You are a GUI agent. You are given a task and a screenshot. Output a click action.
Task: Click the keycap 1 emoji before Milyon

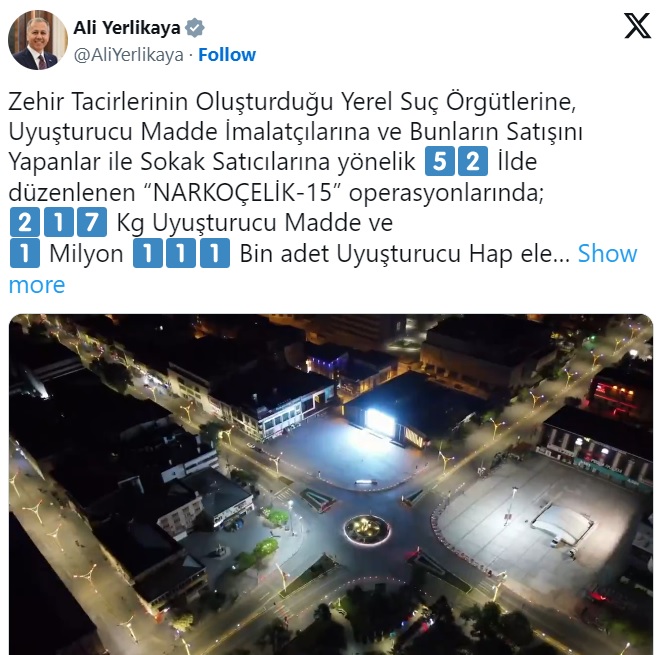(25, 253)
